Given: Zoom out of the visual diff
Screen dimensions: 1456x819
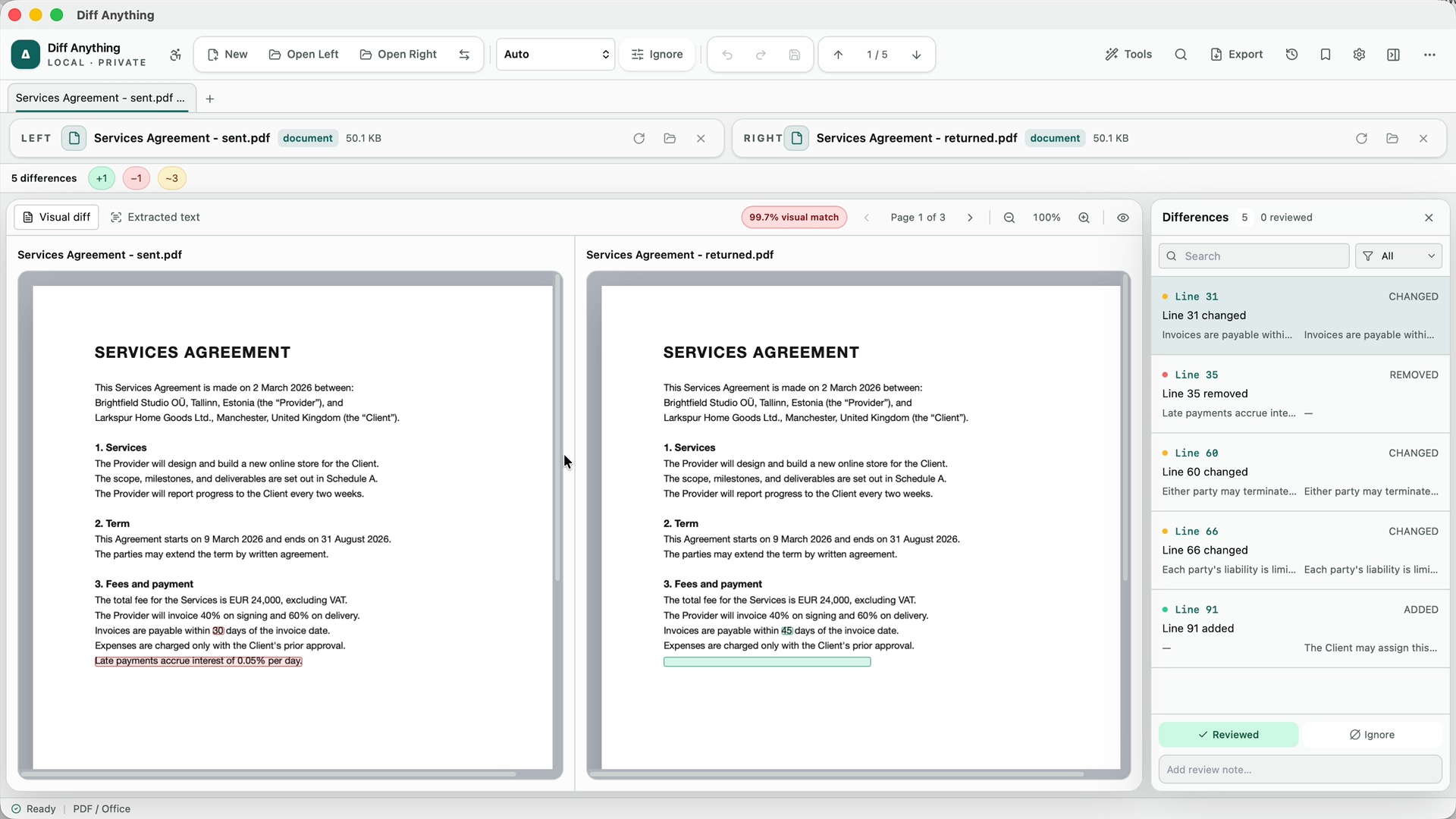Looking at the screenshot, I should pos(1009,218).
